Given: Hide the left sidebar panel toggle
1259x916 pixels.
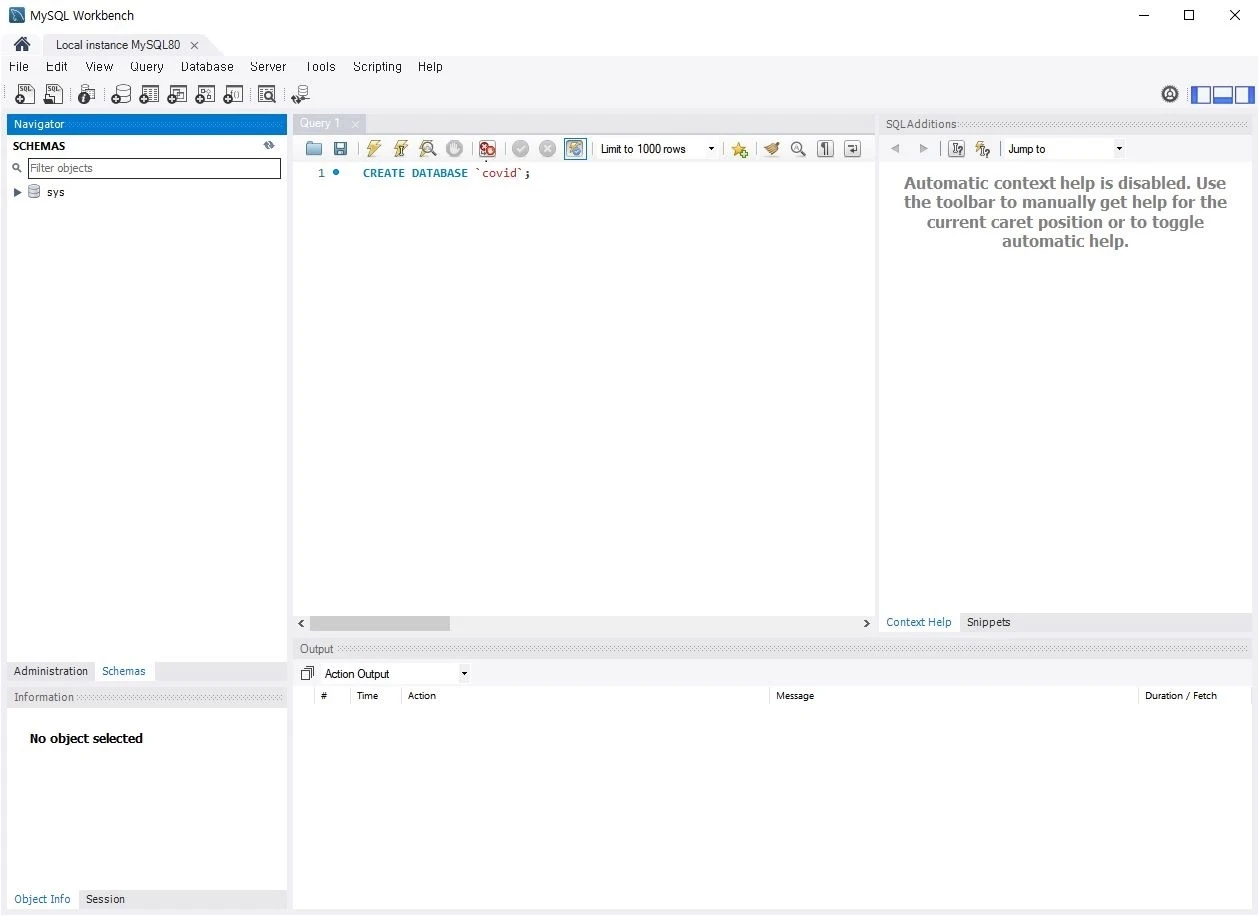Looking at the screenshot, I should pyautogui.click(x=1201, y=95).
